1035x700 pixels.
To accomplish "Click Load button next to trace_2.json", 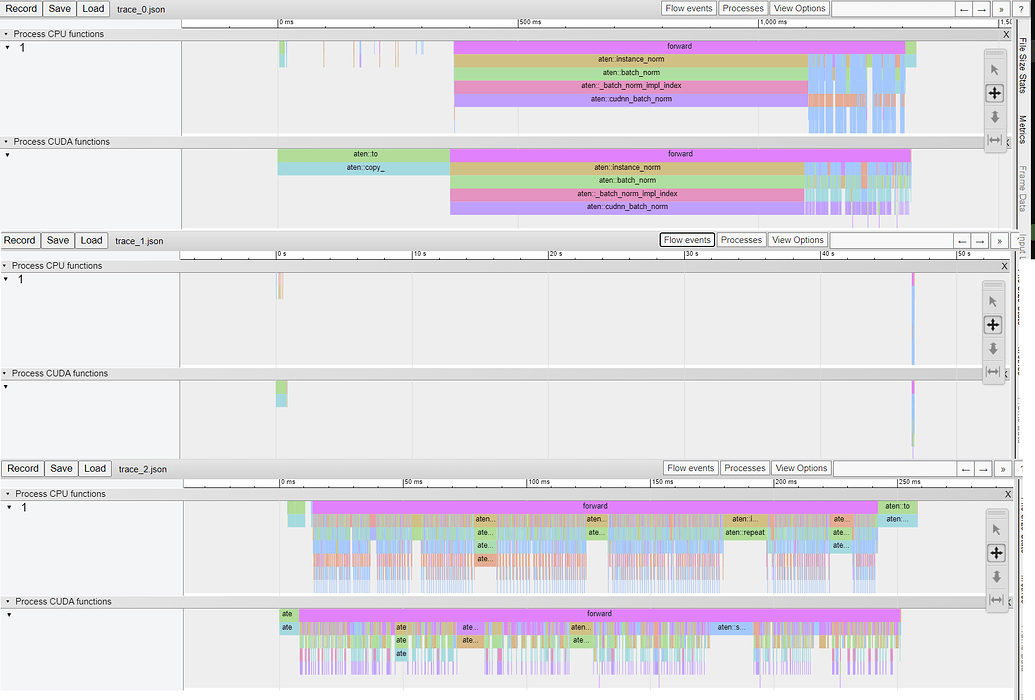I will point(95,468).
